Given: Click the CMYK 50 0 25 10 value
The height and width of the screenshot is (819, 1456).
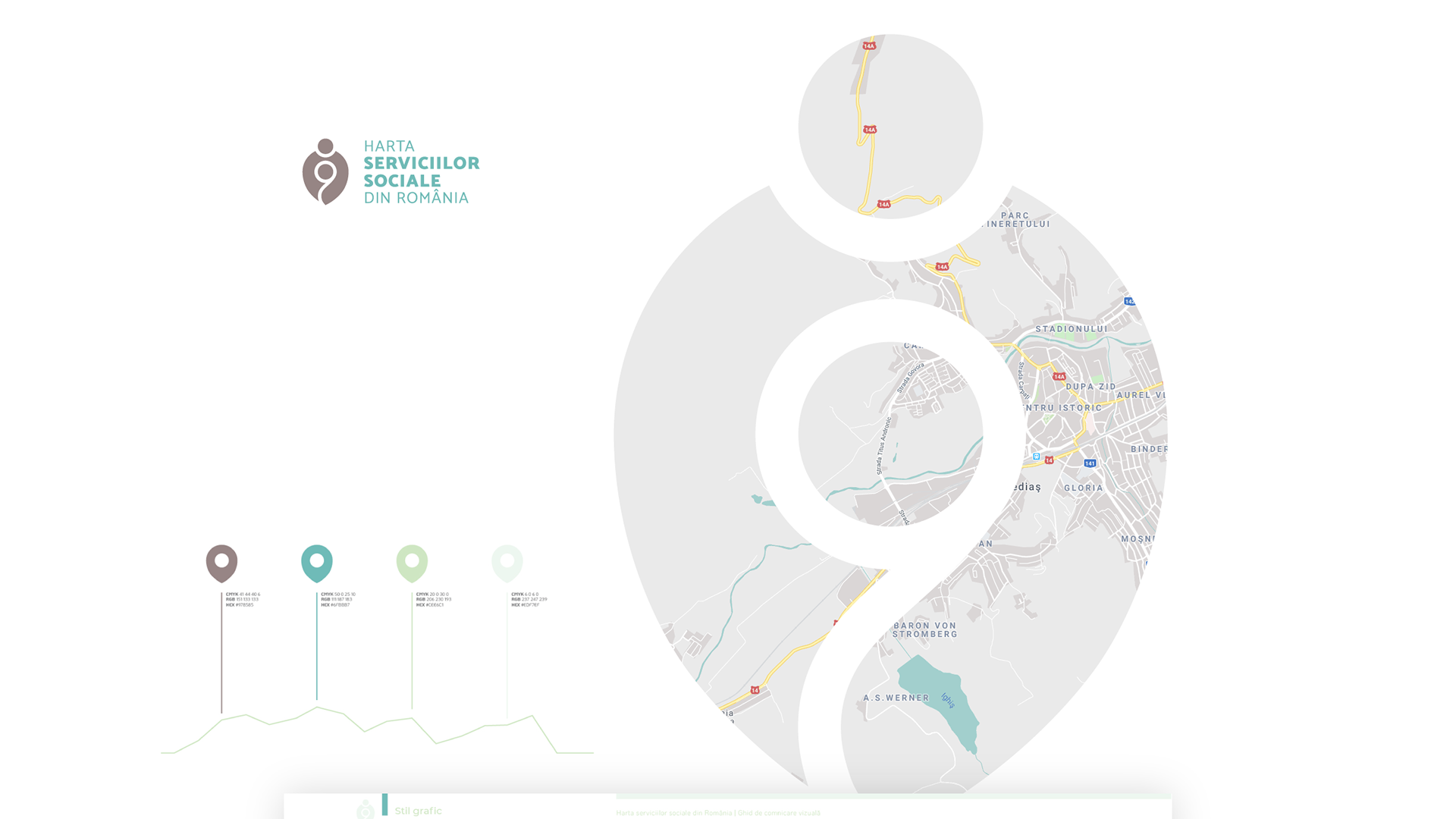Looking at the screenshot, I should (x=338, y=595).
